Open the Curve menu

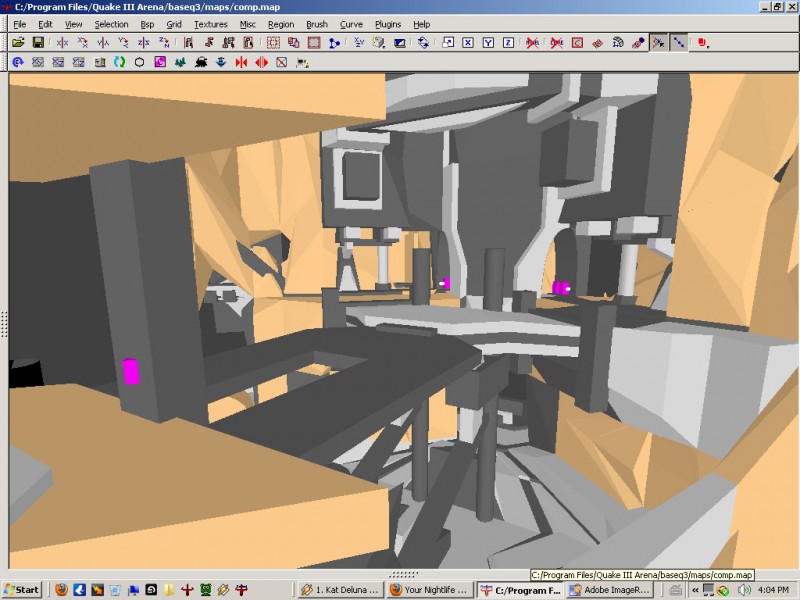tap(351, 24)
